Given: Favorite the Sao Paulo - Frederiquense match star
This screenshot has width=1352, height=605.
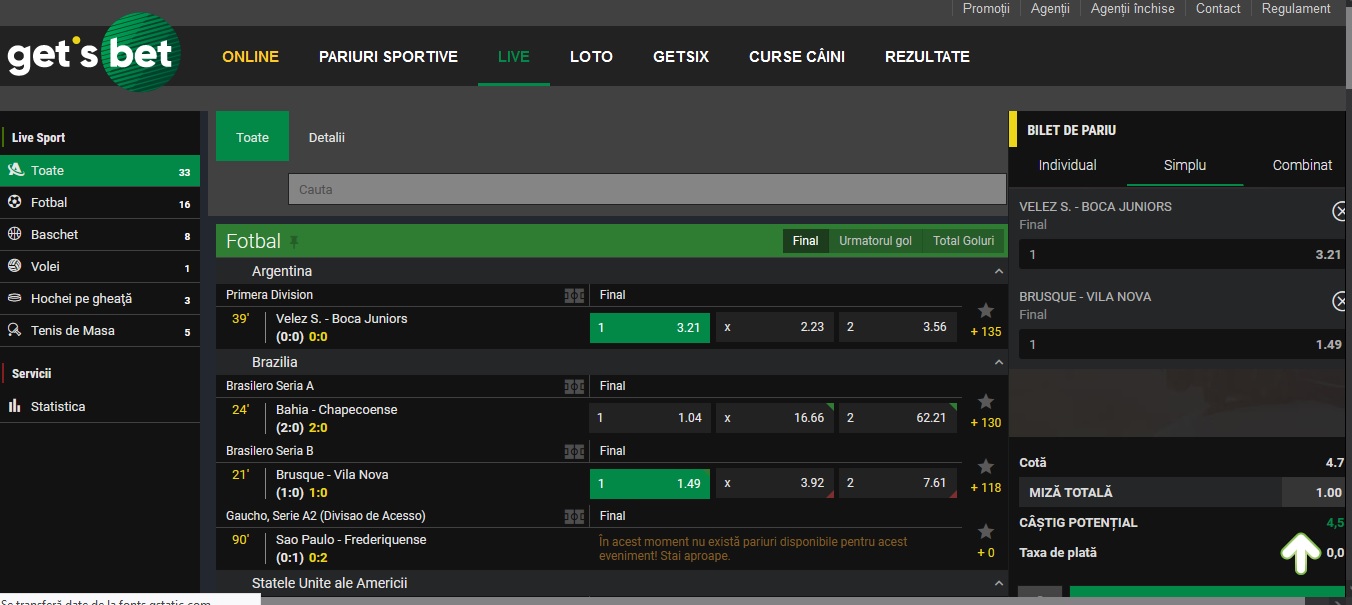Looking at the screenshot, I should [x=986, y=532].
